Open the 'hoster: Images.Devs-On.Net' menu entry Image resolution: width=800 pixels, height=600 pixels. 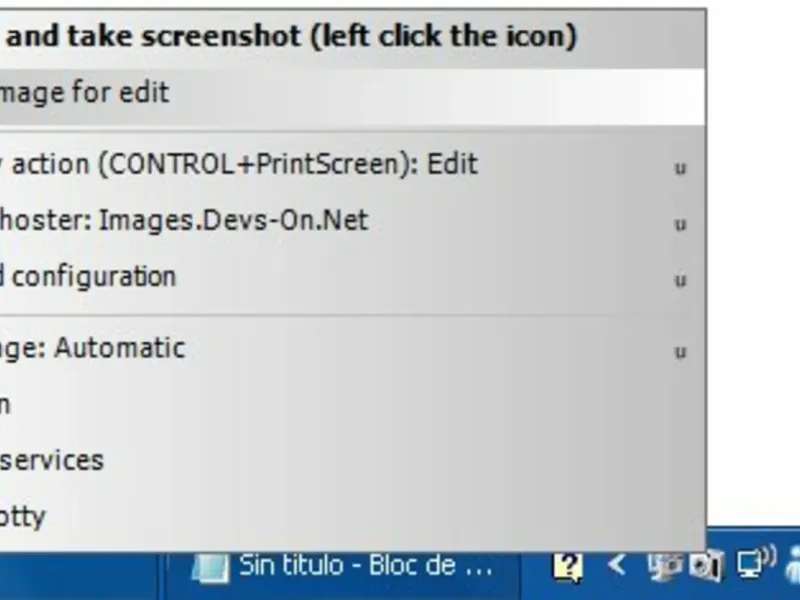pyautogui.click(x=185, y=220)
